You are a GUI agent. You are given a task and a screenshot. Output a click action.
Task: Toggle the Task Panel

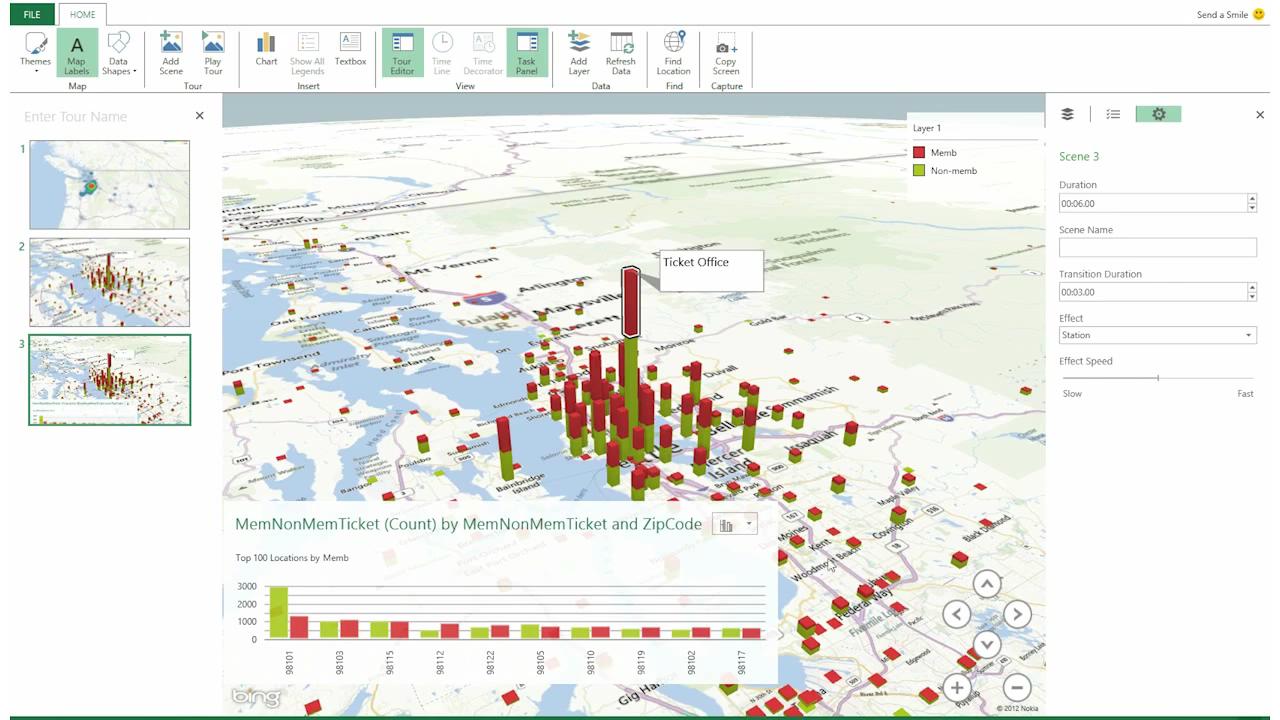pyautogui.click(x=527, y=53)
